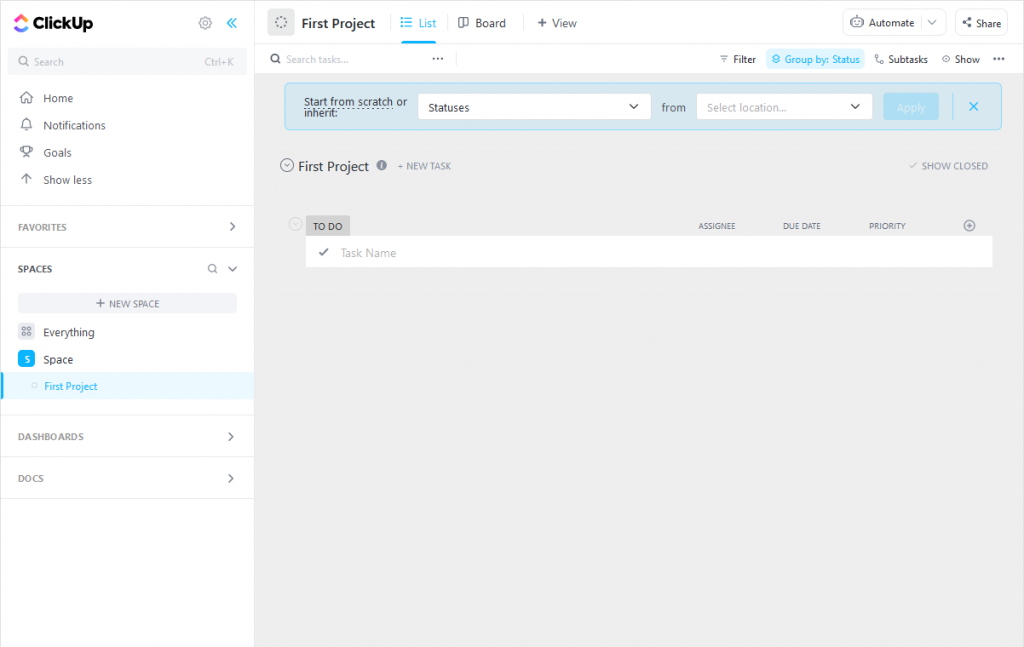Open Notifications
The width and height of the screenshot is (1024, 647).
[63, 125]
